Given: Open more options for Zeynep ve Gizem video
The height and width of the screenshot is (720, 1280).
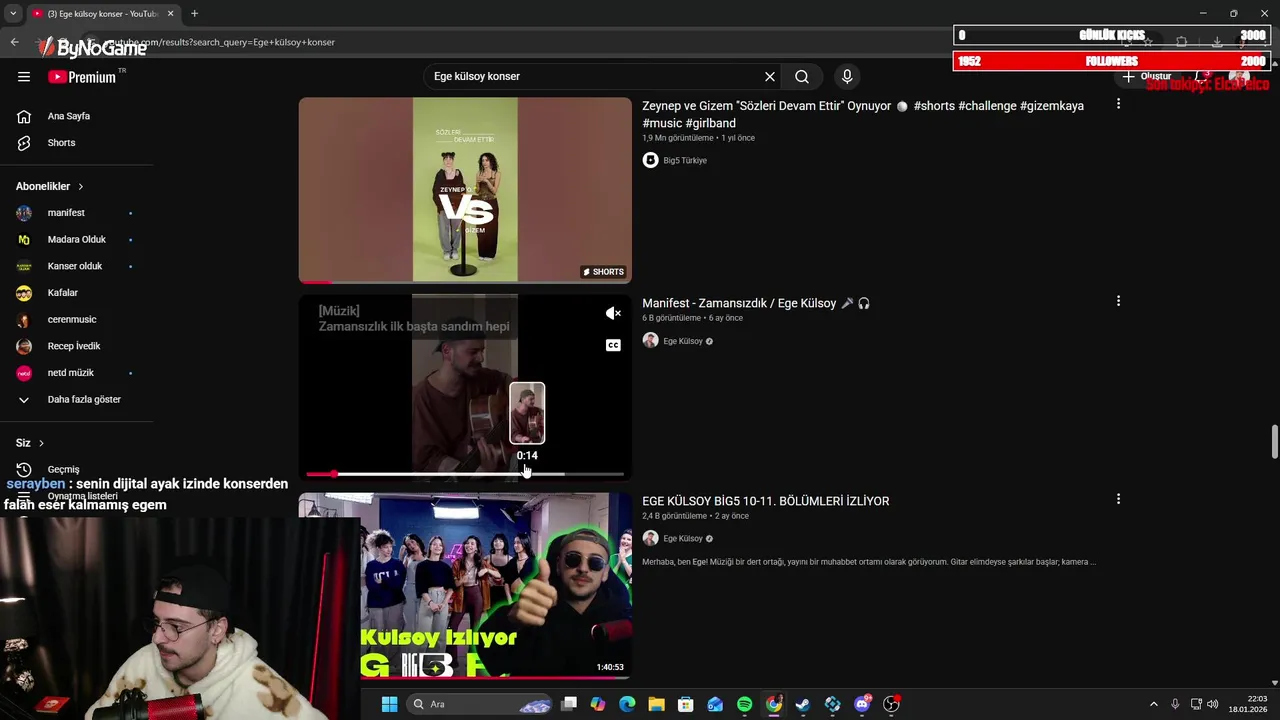Looking at the screenshot, I should click(x=1118, y=104).
